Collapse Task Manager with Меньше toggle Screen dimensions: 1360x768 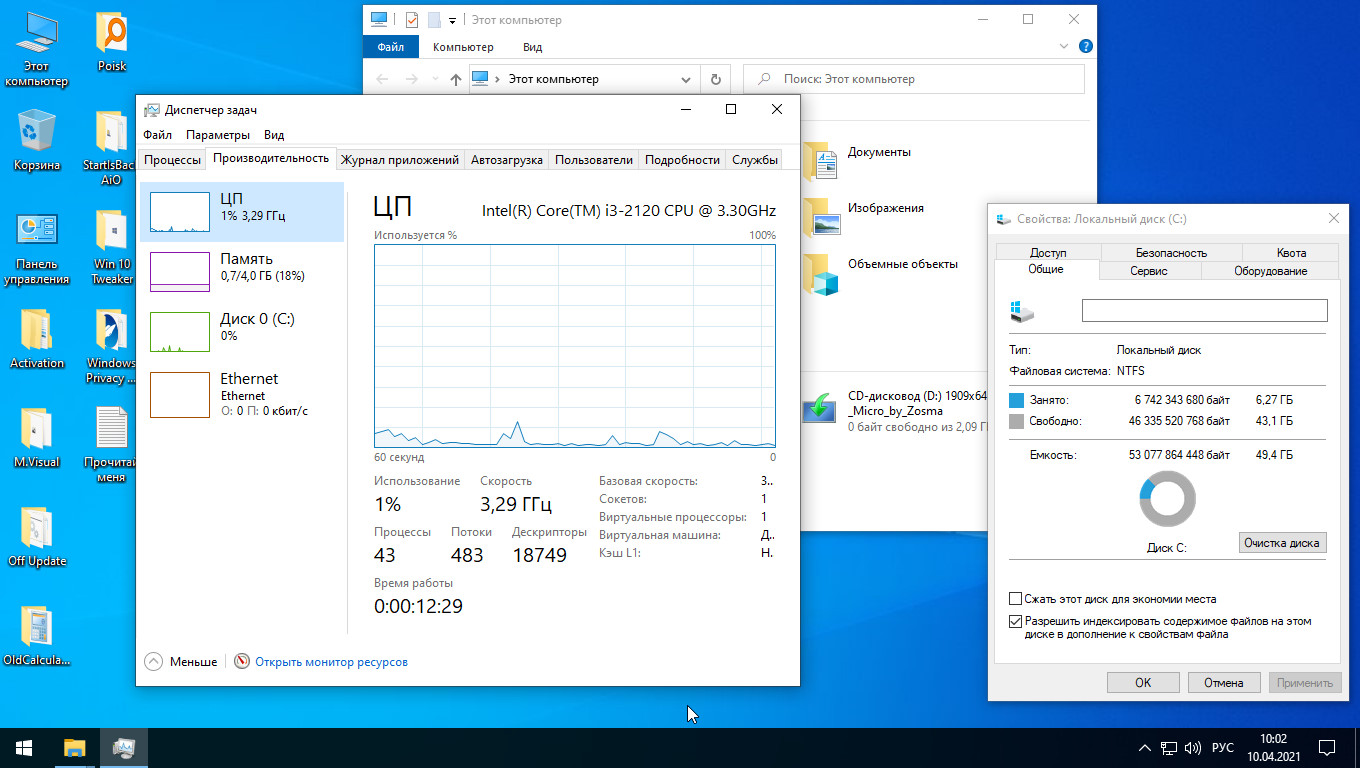[x=181, y=661]
